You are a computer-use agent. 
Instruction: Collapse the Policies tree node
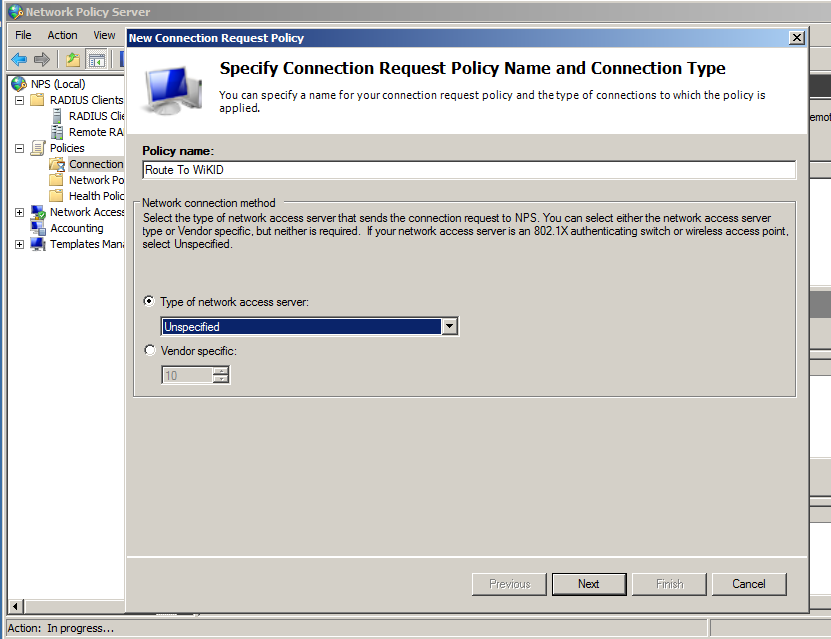click(18, 147)
